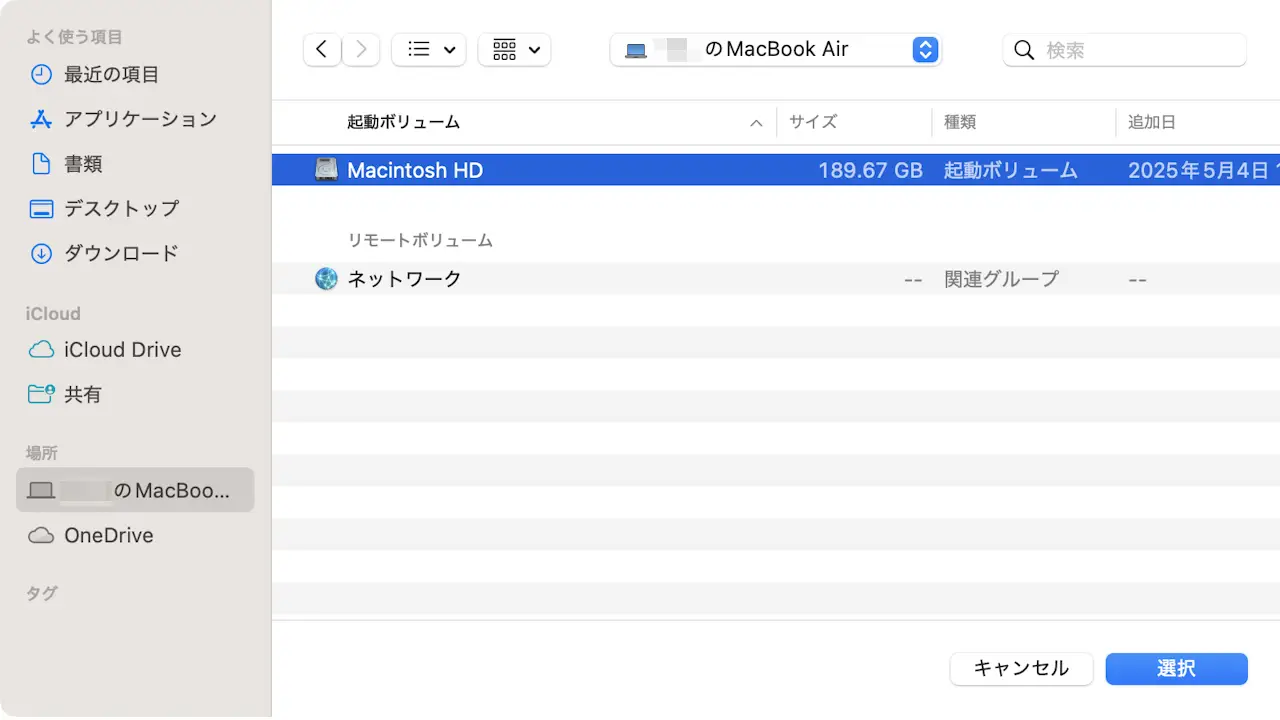Open the grouping options dropdown
The width and height of the screenshot is (1280, 720).
[515, 49]
